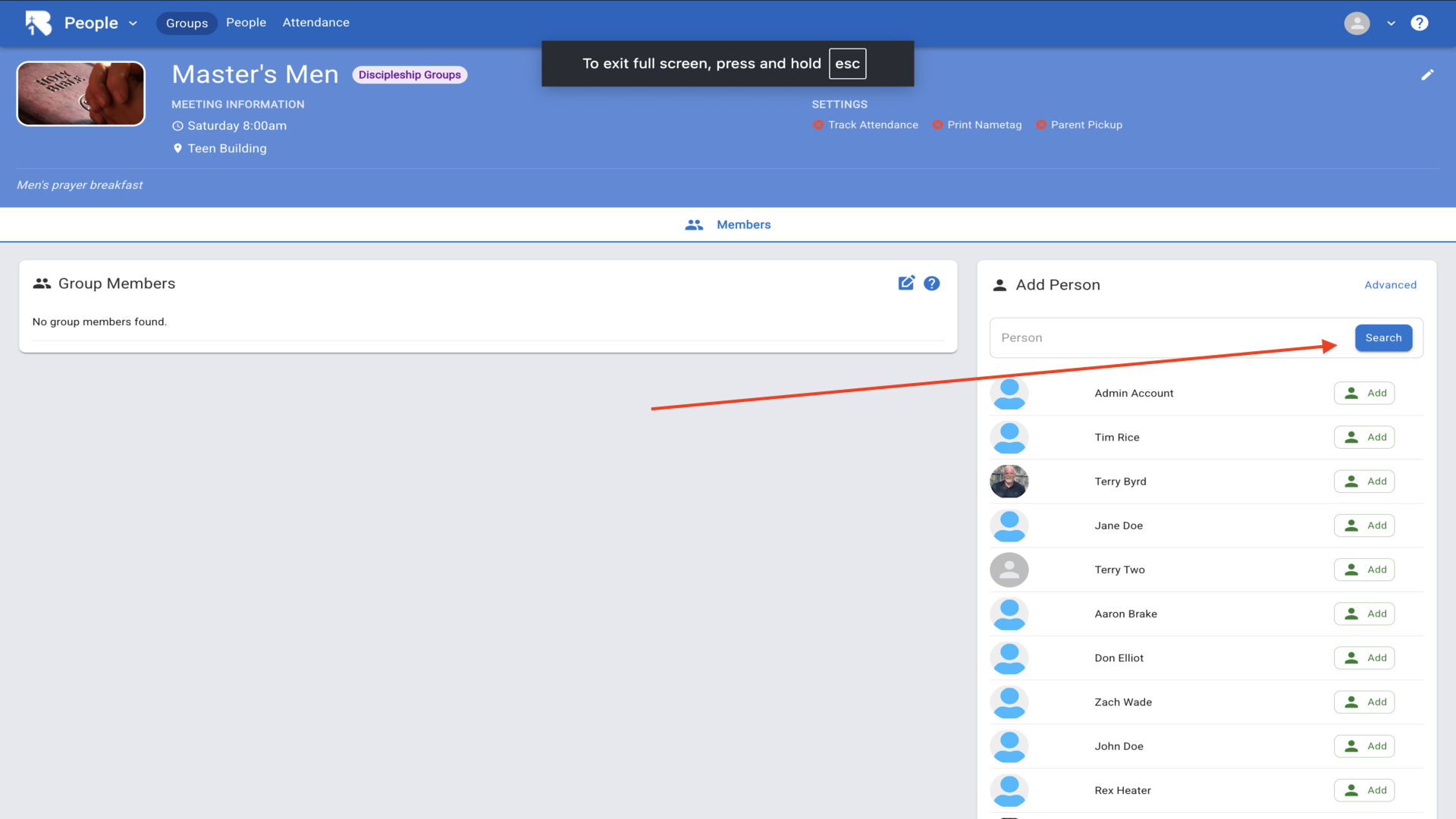Image resolution: width=1456 pixels, height=819 pixels.
Task: Open the Groups tab in navigation
Action: [187, 23]
